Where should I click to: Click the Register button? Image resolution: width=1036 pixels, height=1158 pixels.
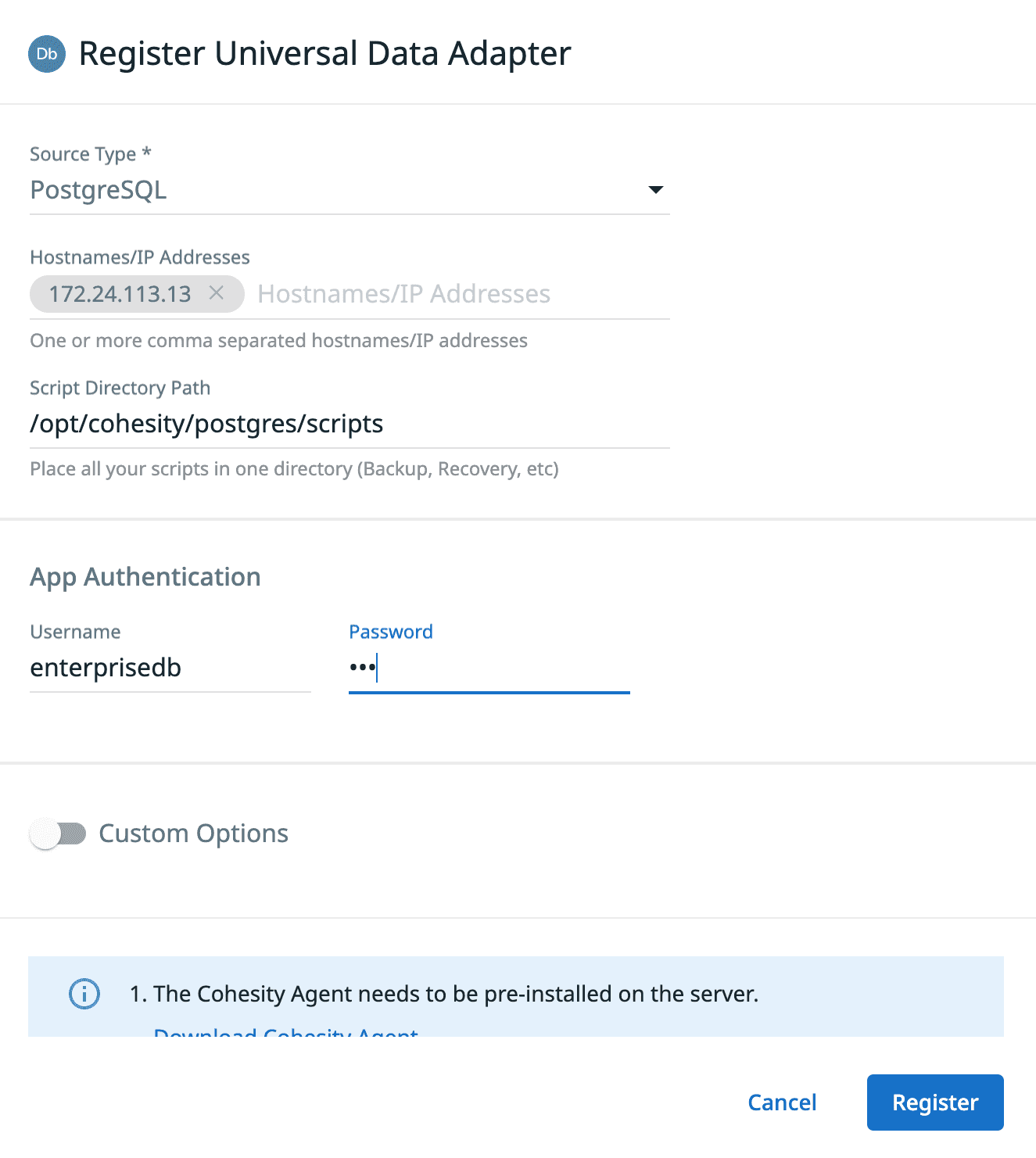click(x=934, y=1102)
